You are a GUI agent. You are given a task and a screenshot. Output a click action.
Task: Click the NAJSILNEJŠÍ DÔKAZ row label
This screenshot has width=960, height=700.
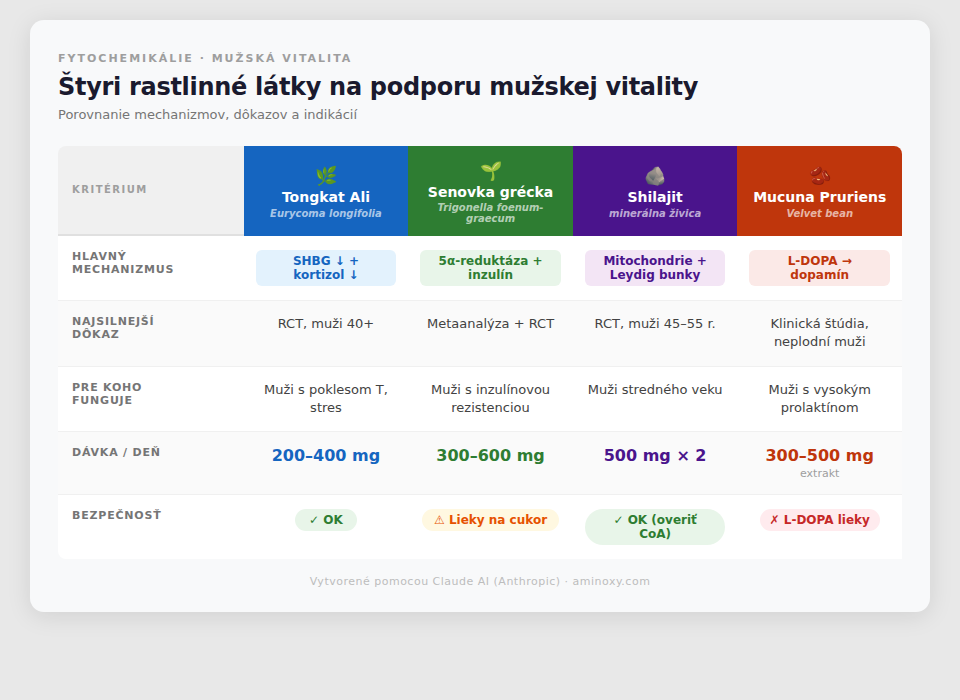tap(113, 328)
